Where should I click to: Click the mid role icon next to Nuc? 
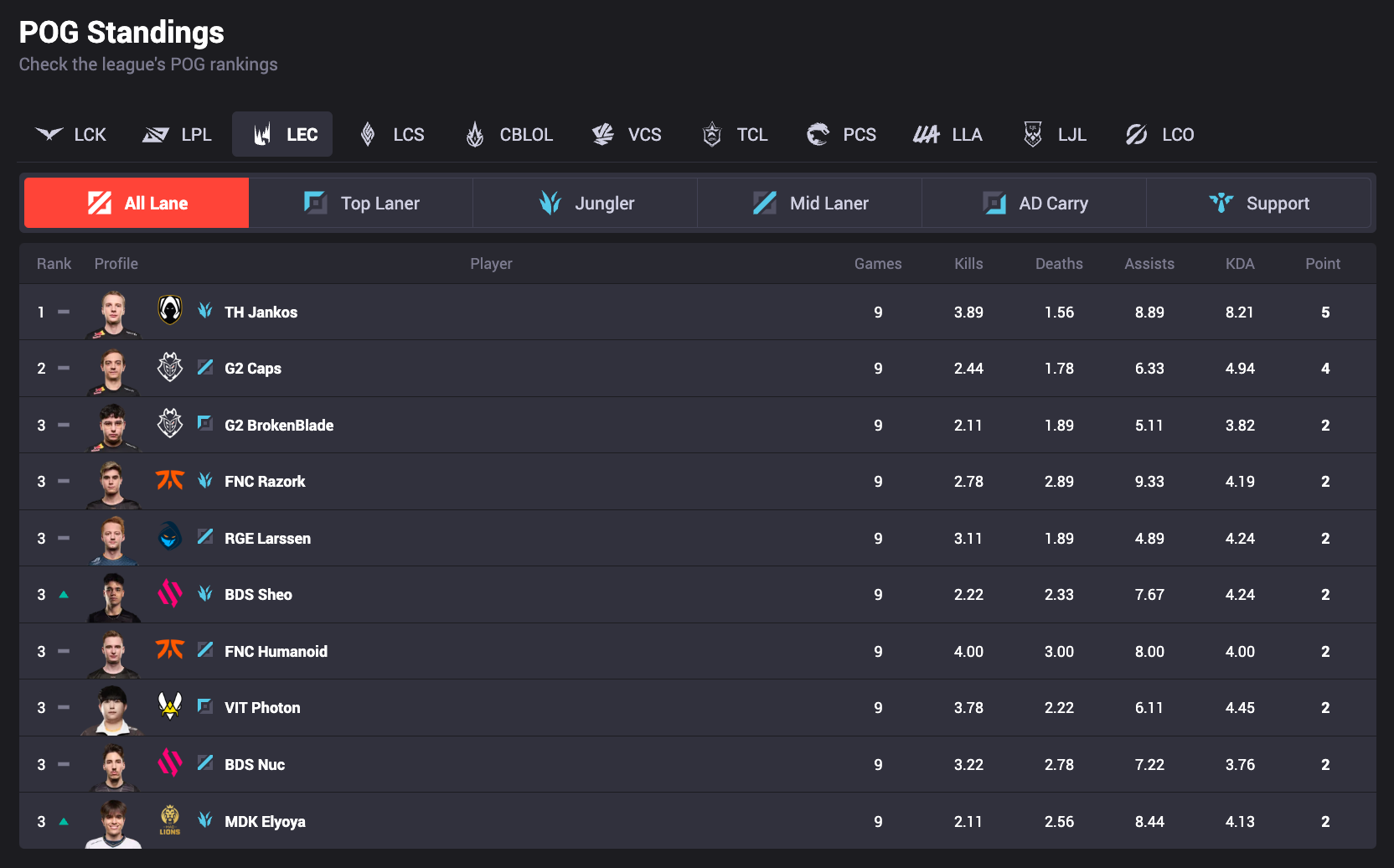pos(205,762)
